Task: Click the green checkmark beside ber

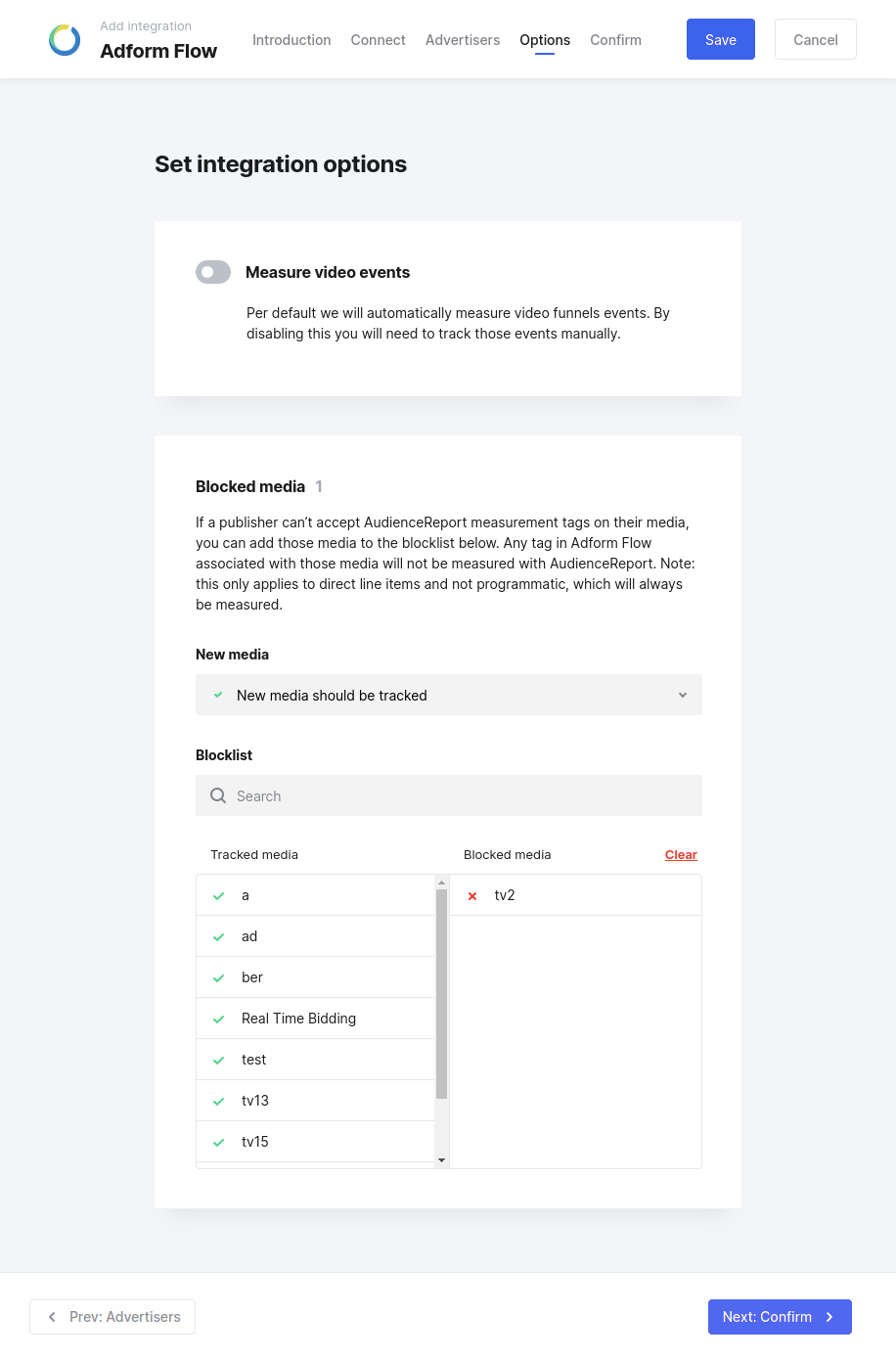Action: click(x=218, y=978)
